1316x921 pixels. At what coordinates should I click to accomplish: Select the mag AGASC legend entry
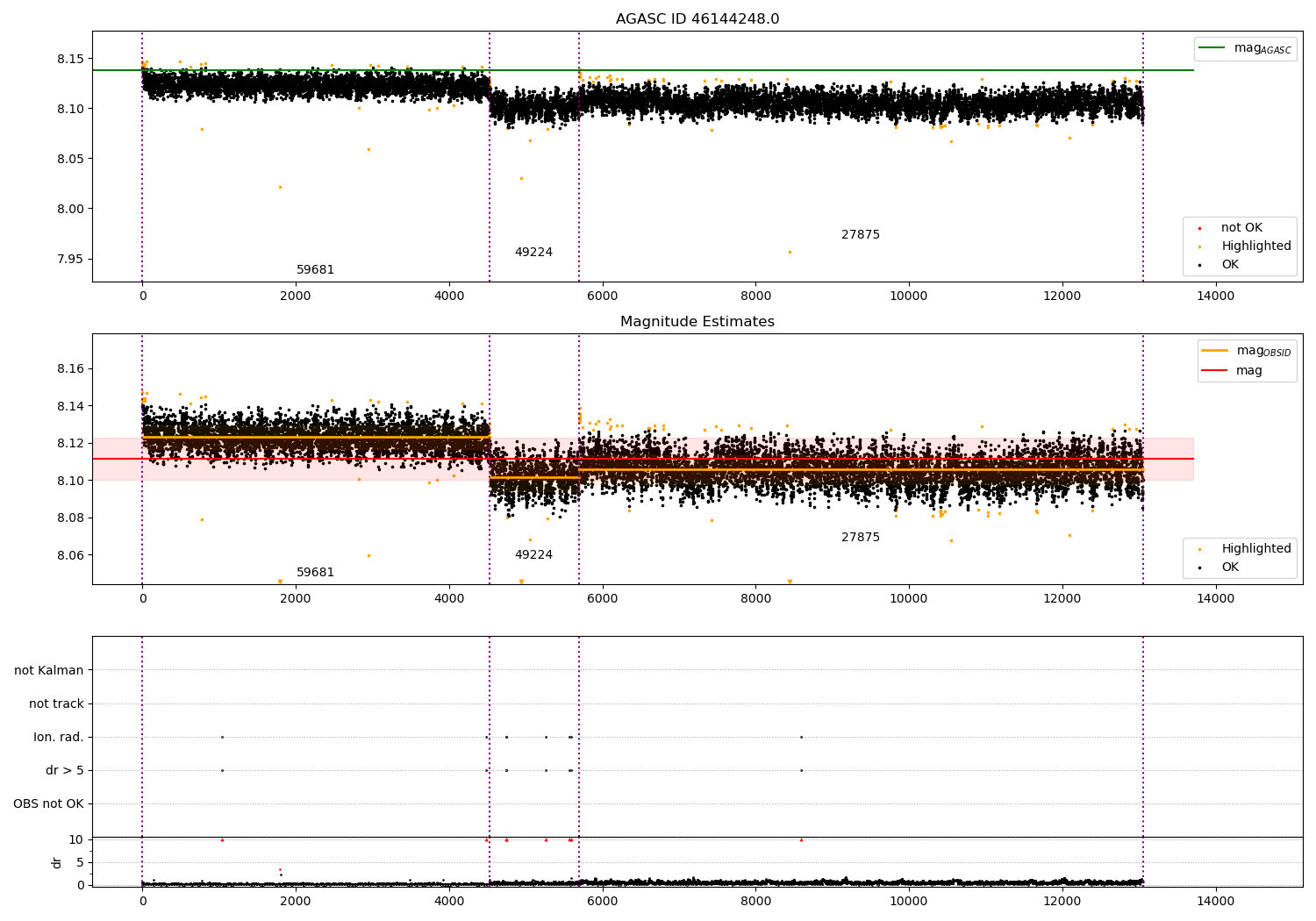(1245, 48)
